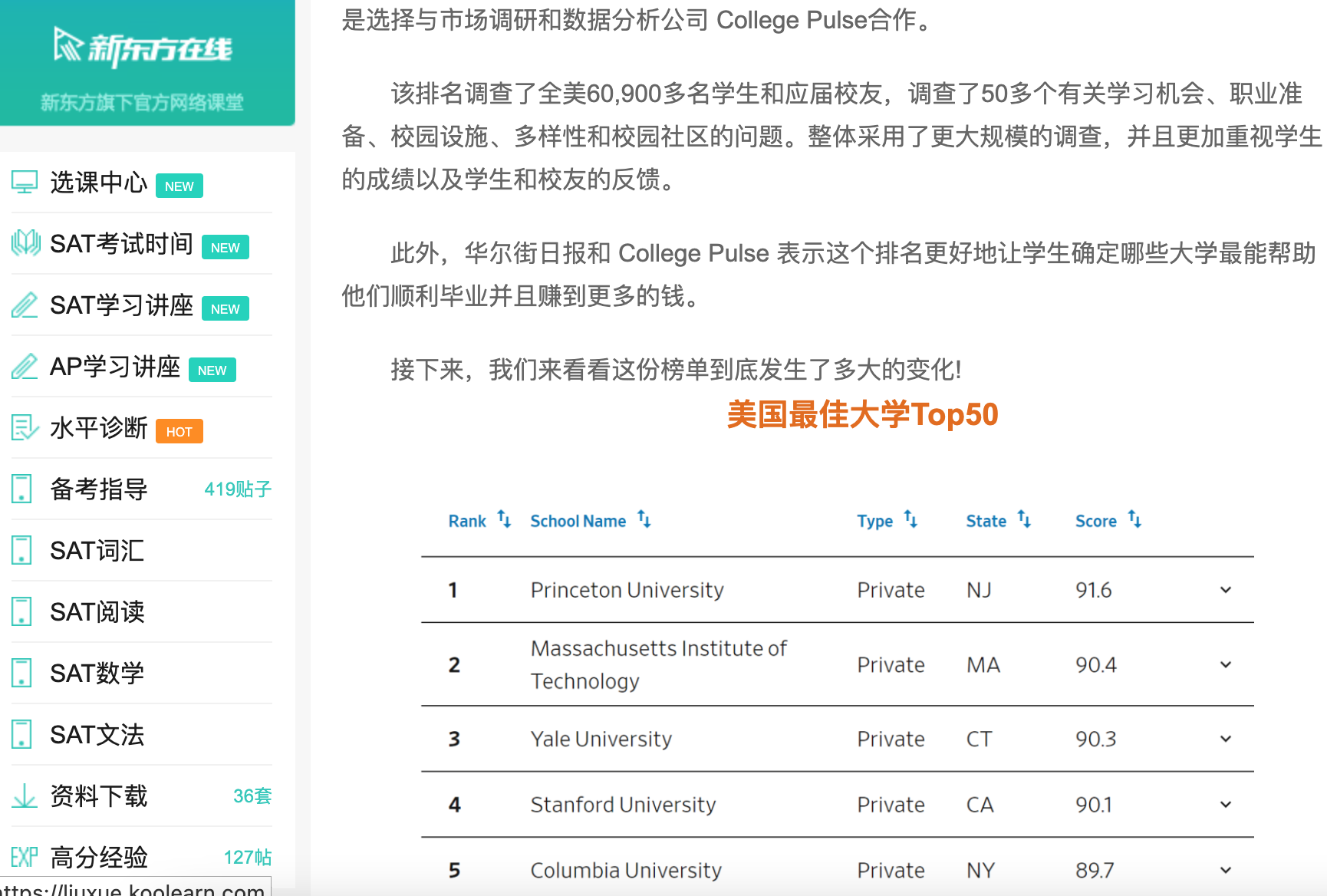Click the tablet icon beside 备考指导

click(21, 489)
